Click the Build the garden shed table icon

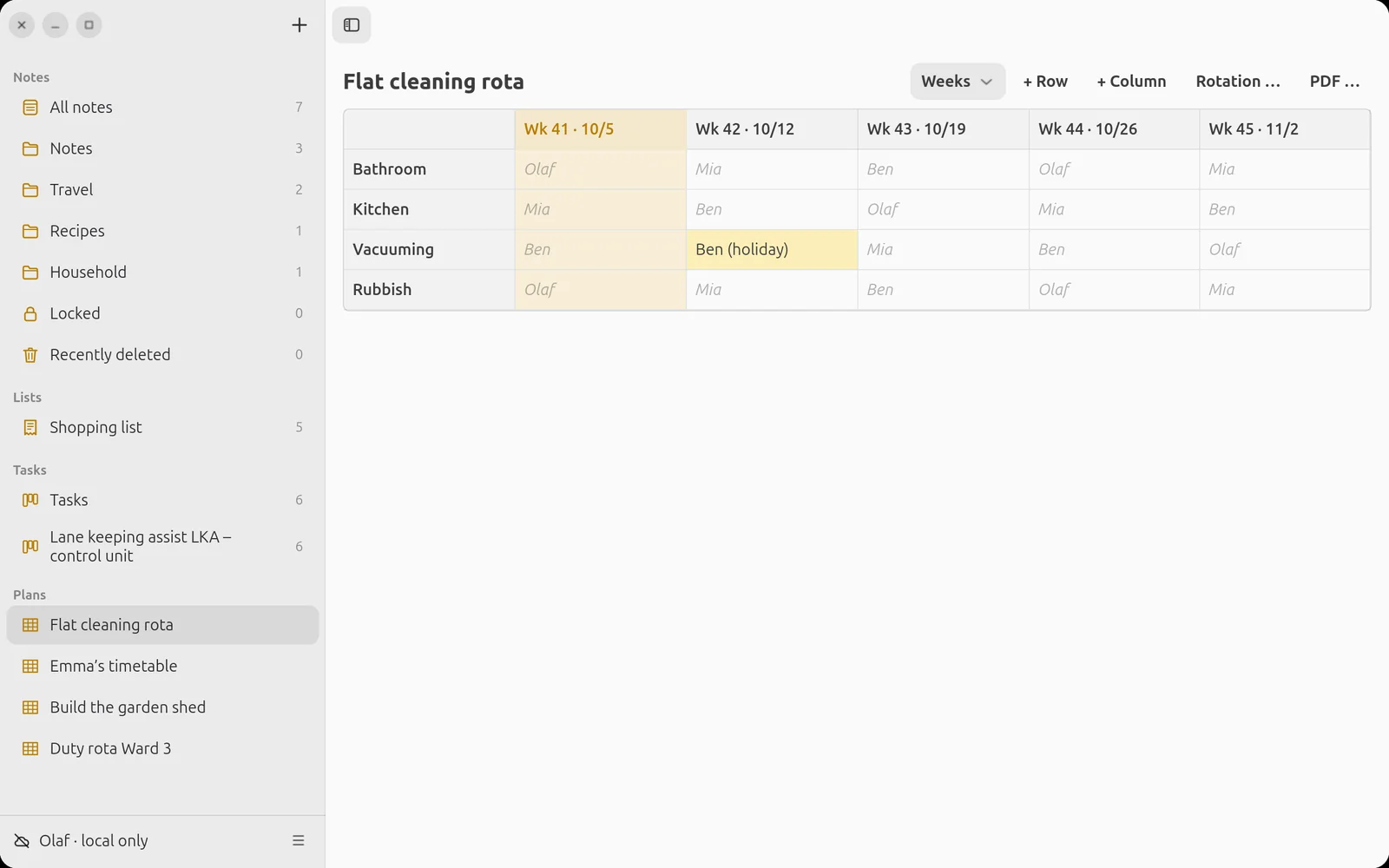coord(30,707)
